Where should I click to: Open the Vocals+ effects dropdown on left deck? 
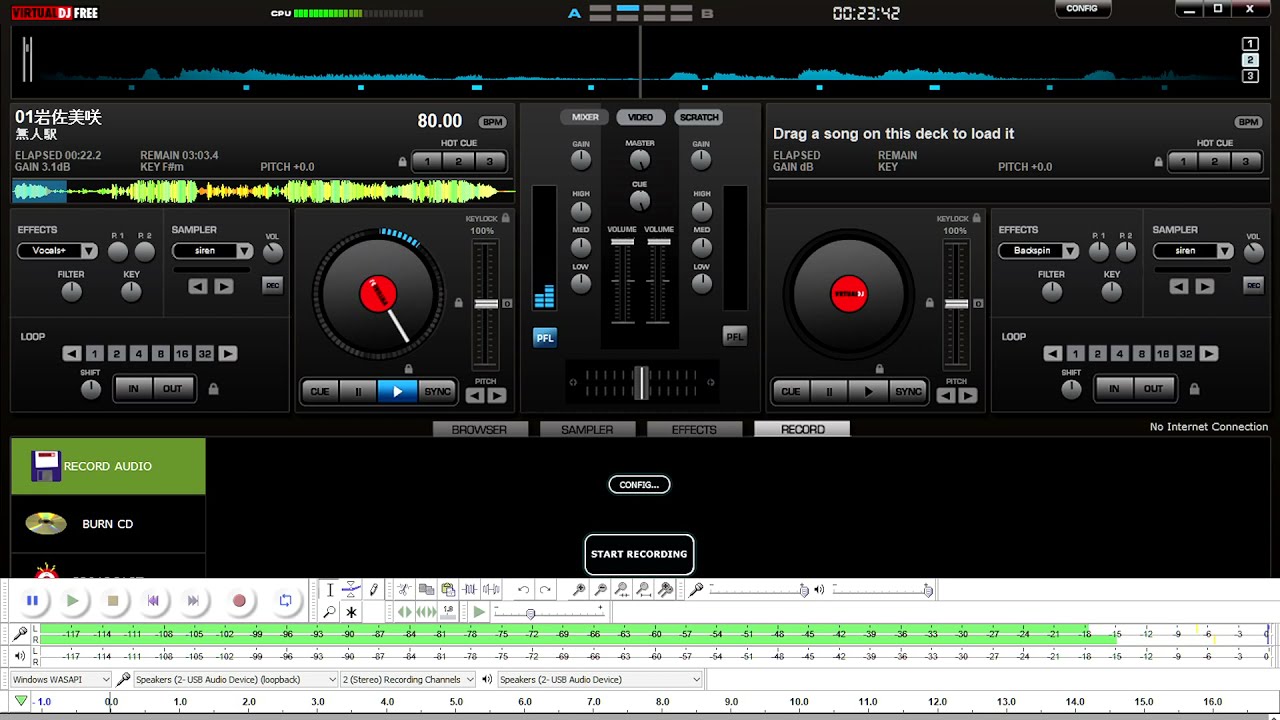tap(57, 251)
